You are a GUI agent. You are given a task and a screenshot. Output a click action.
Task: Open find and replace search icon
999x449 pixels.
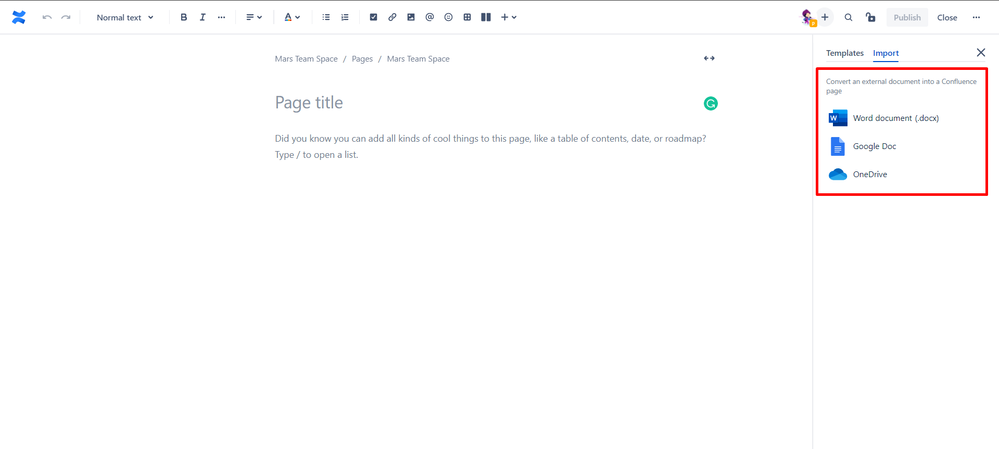(x=848, y=18)
